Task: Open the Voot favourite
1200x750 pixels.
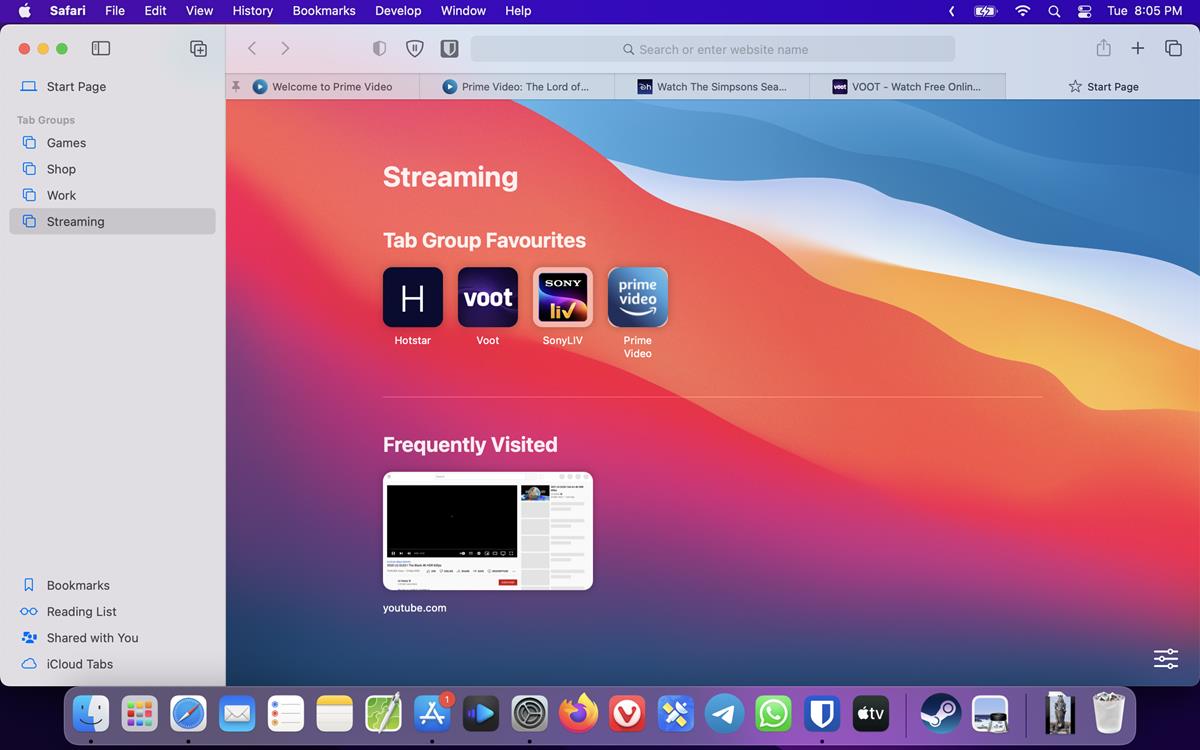Action: 488,297
